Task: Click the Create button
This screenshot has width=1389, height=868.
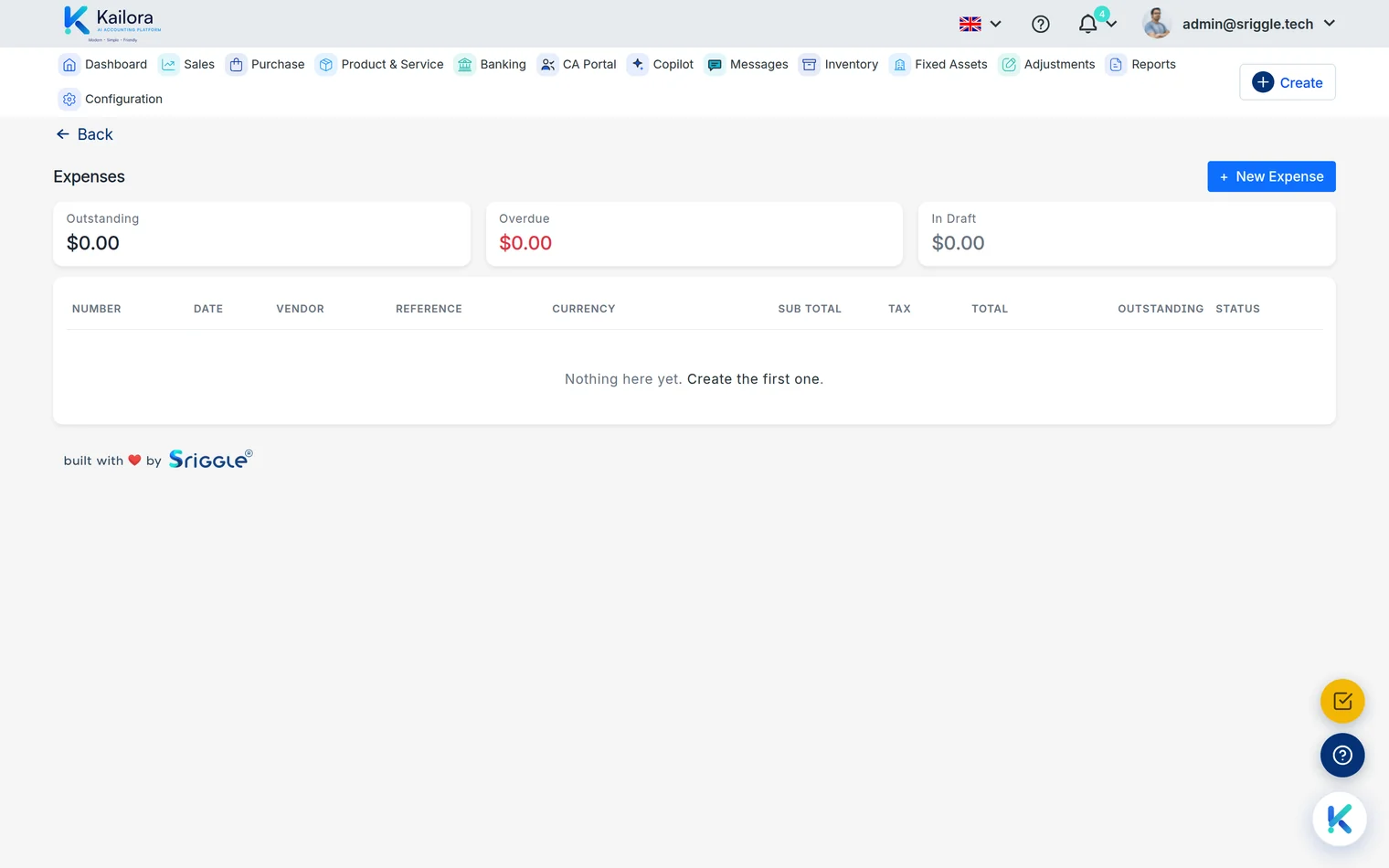Action: point(1287,82)
